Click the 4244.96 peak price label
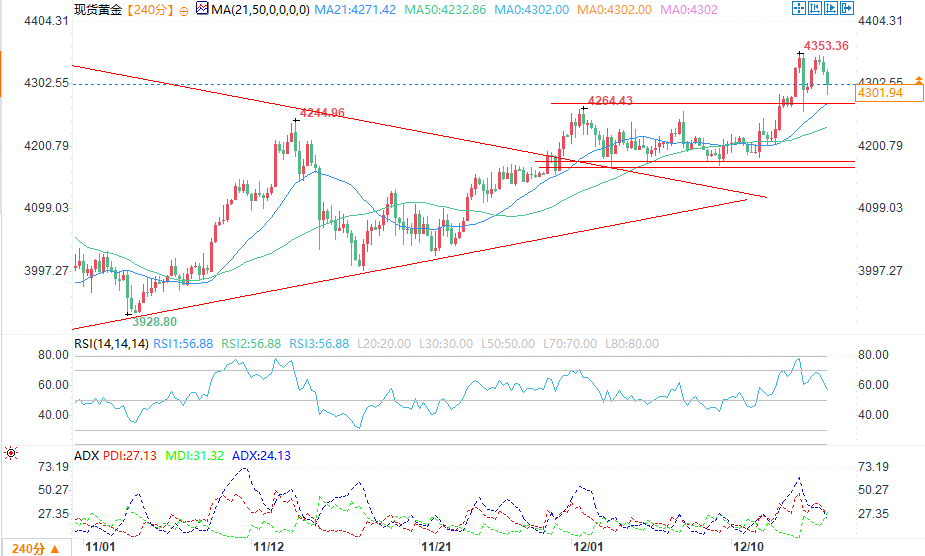The height and width of the screenshot is (556, 925). 322,112
